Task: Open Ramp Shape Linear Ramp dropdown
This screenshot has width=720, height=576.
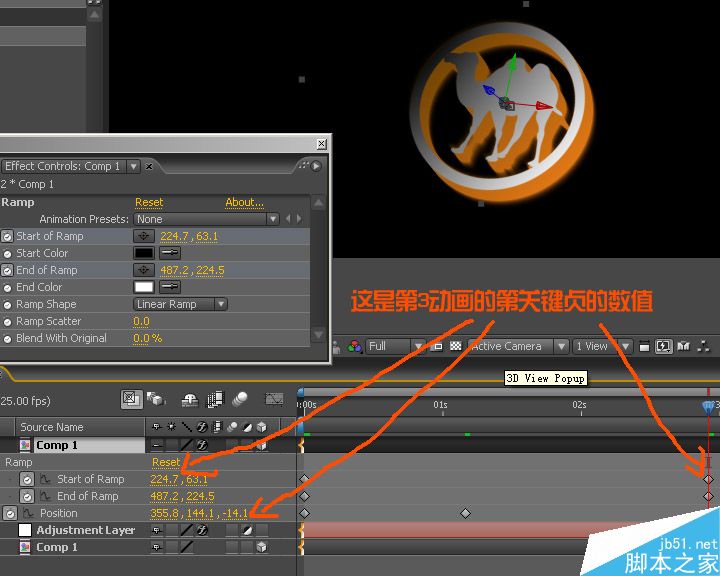Action: [180, 304]
